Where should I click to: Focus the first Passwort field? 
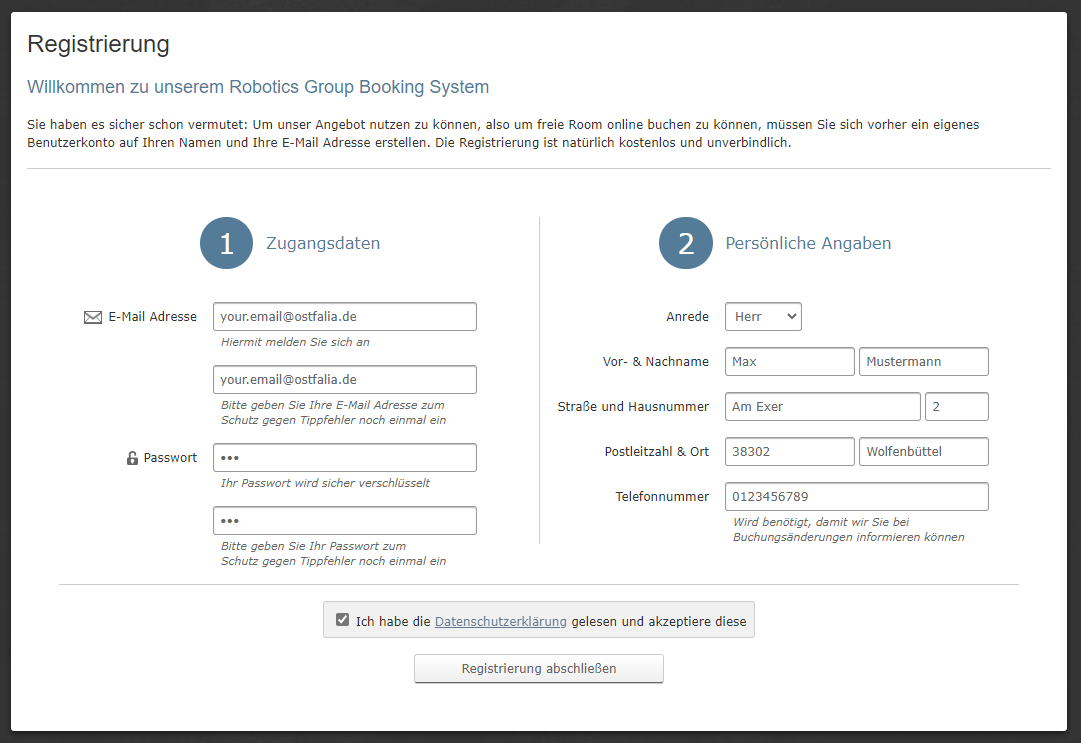344,458
